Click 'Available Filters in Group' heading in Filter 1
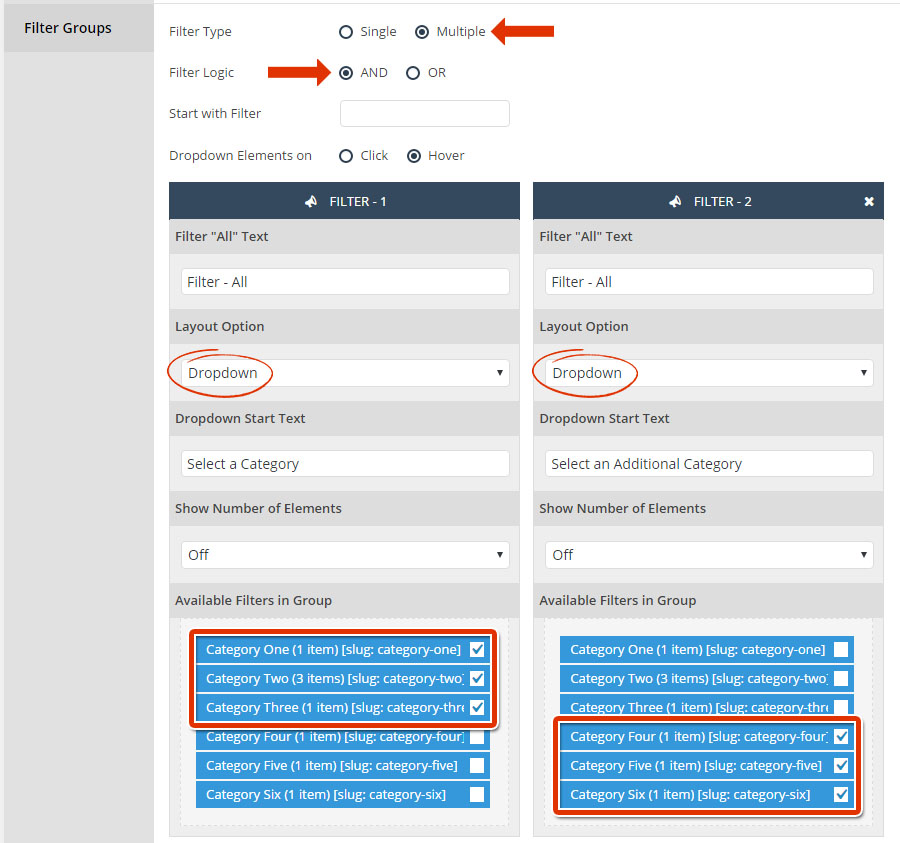Image resolution: width=900 pixels, height=843 pixels. pos(254,601)
